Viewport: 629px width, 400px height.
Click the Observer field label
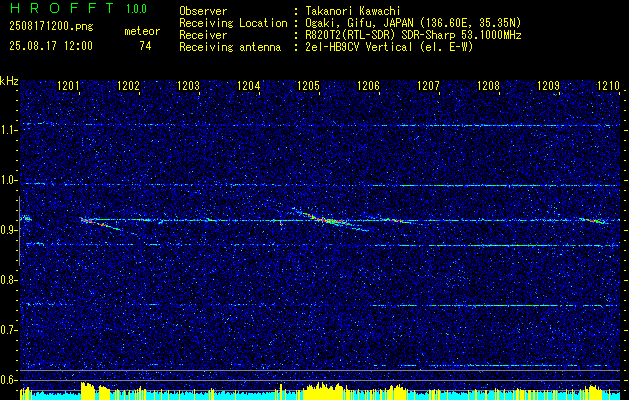203,11
